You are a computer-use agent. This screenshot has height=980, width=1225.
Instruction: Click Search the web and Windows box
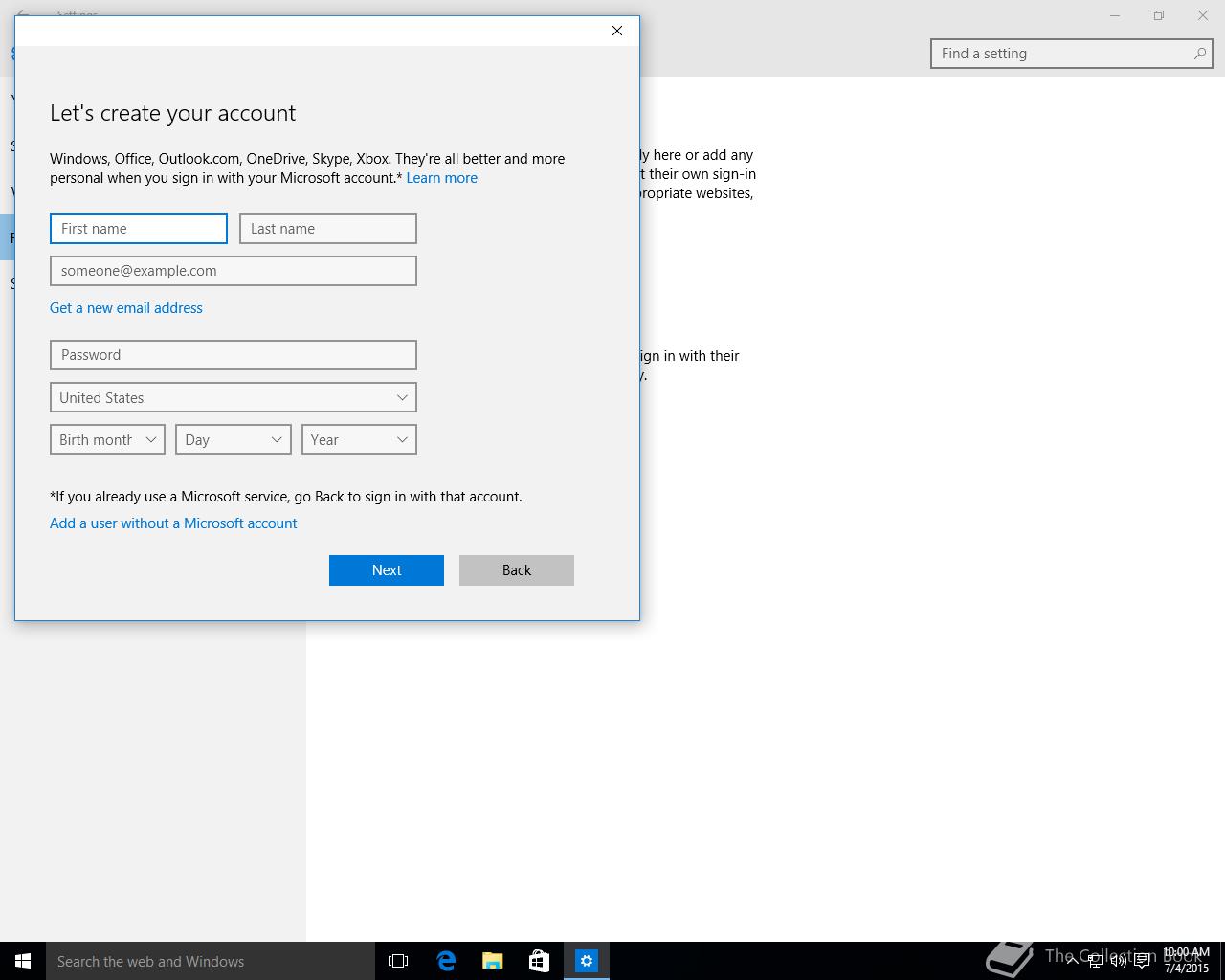coord(211,961)
